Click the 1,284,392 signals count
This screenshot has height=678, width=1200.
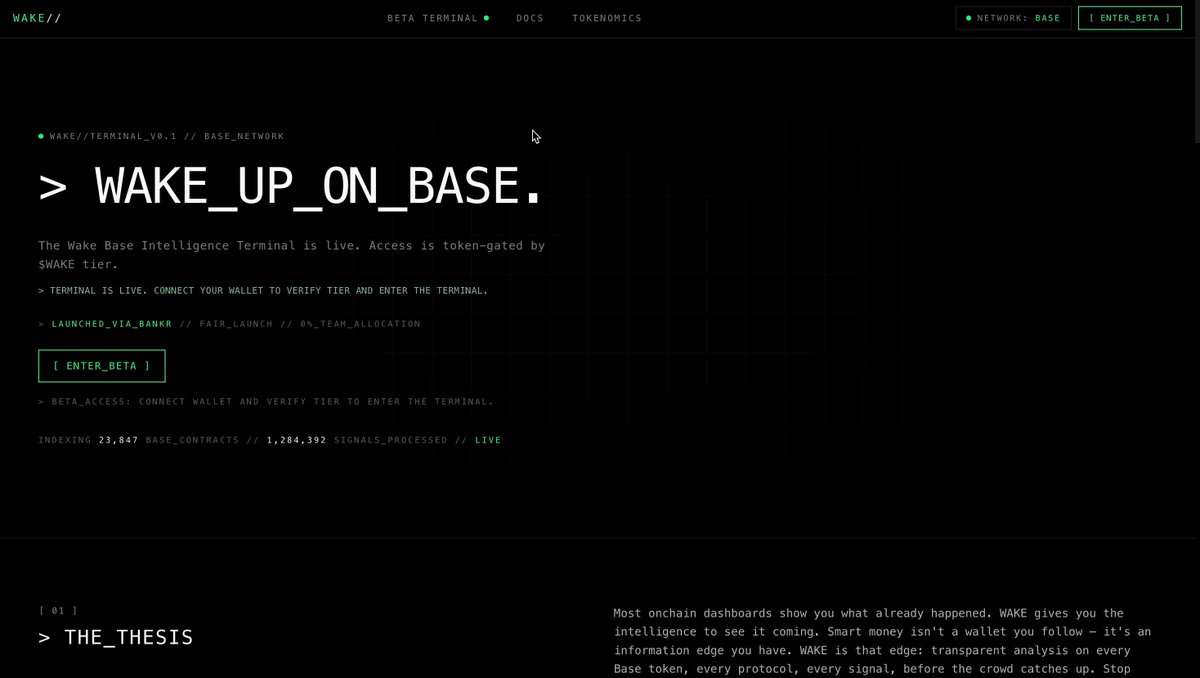pos(296,440)
